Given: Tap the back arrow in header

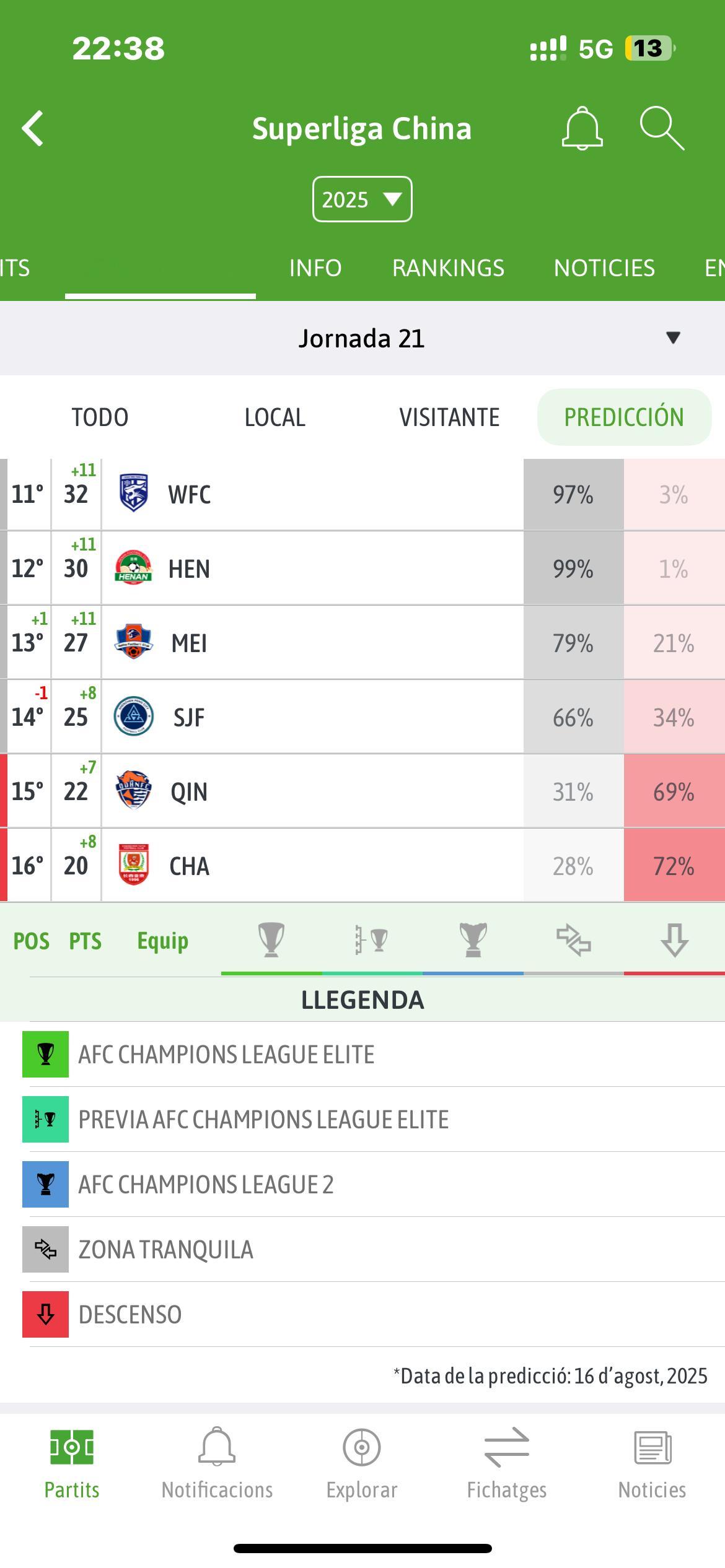Looking at the screenshot, I should [x=33, y=129].
